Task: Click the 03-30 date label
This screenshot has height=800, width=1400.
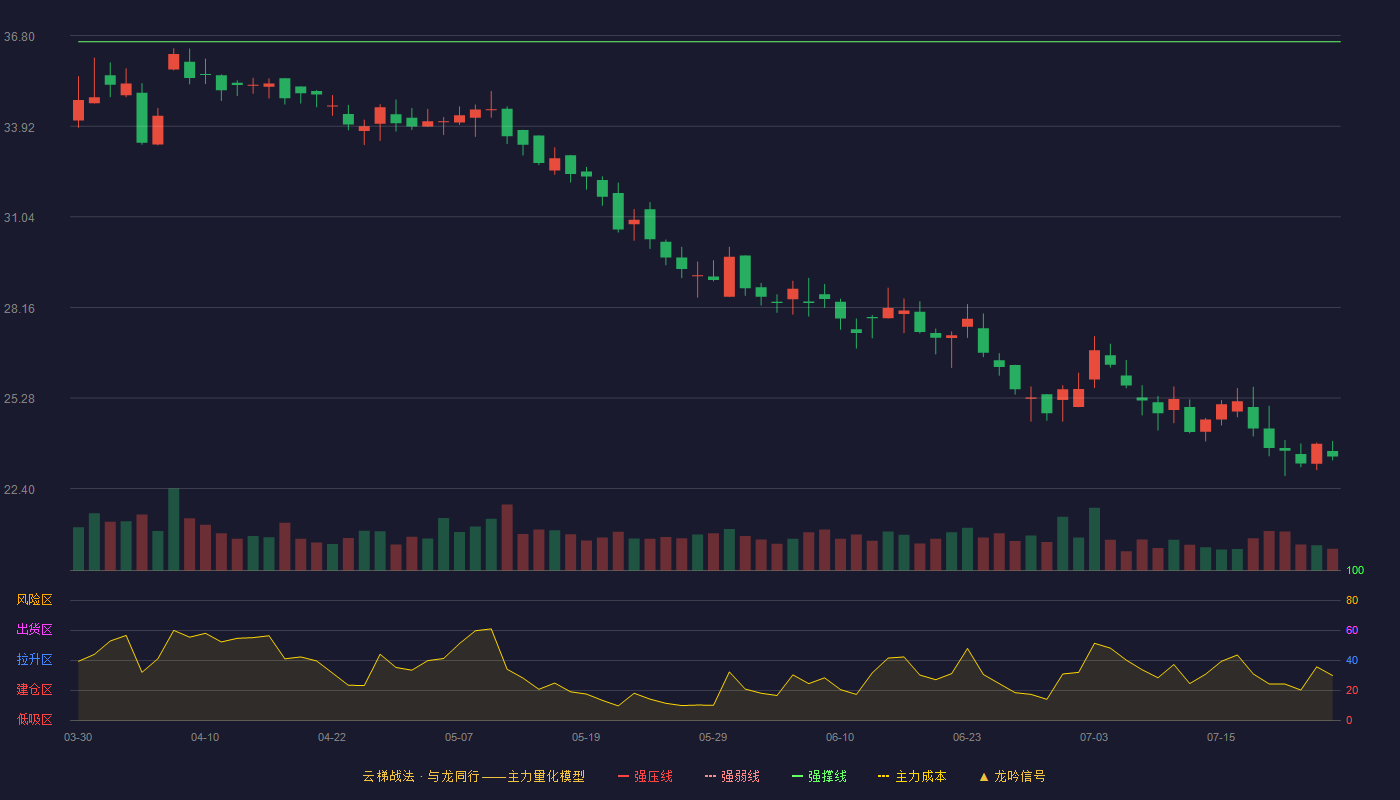Action: 78,737
